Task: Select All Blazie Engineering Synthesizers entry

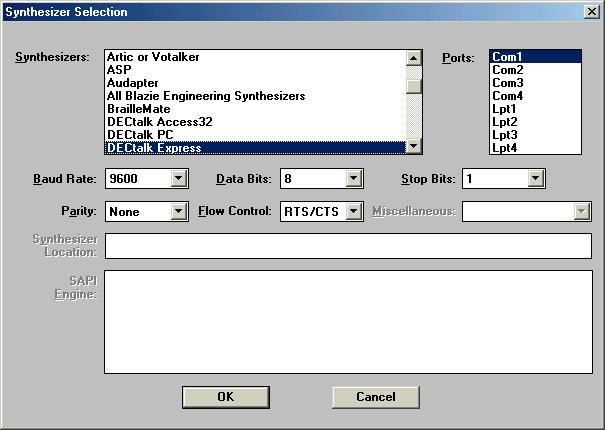Action: click(255, 96)
